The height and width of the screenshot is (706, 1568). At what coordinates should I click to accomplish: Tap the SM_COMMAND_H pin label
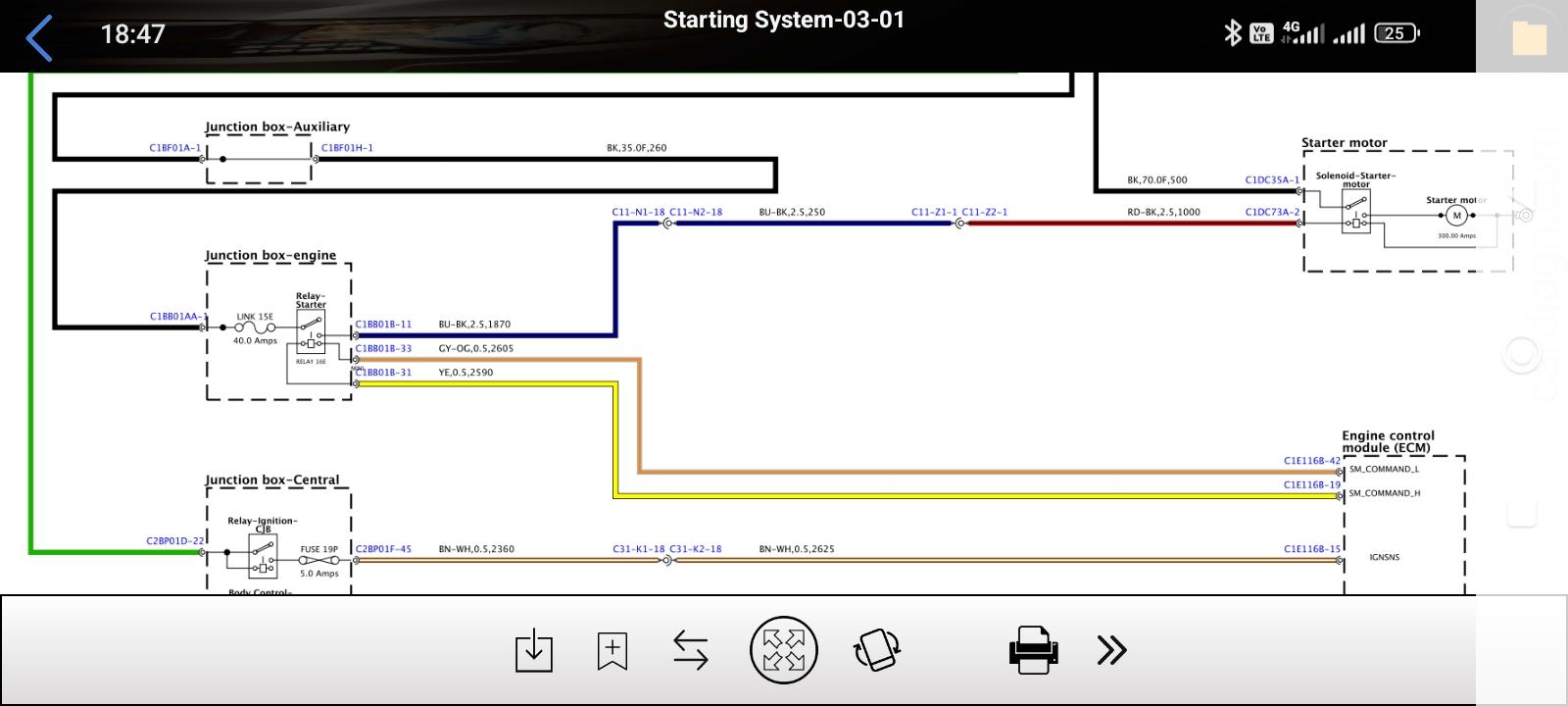(1385, 494)
